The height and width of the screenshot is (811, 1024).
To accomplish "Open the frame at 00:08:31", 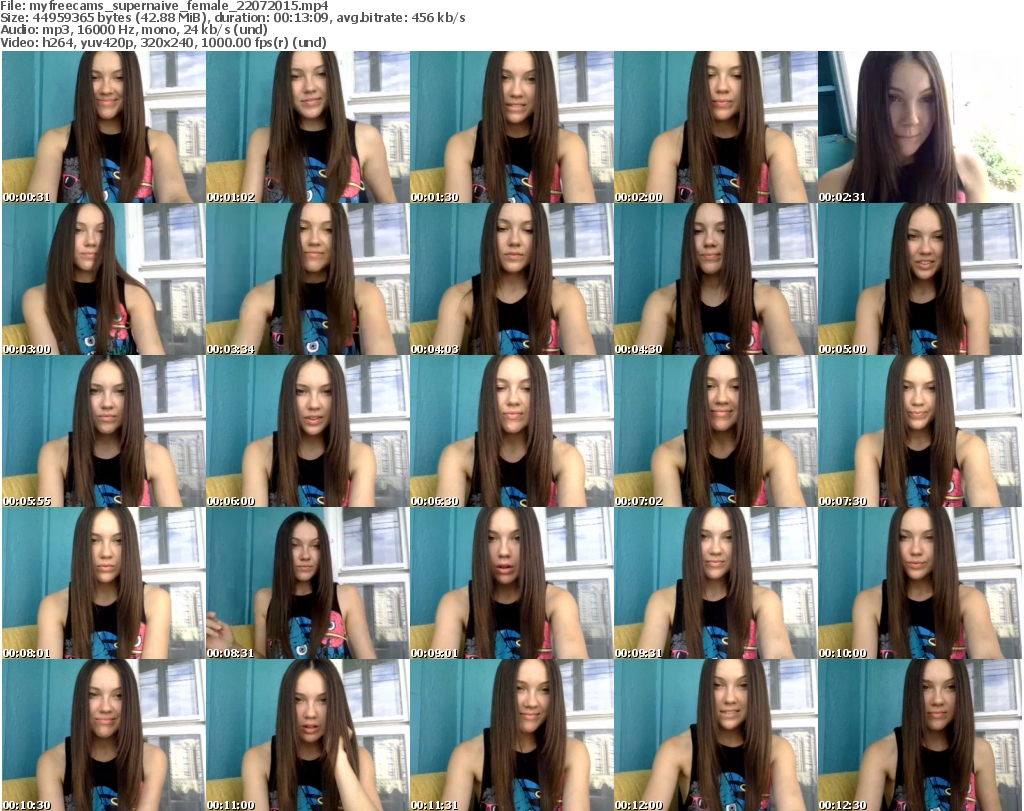I will 308,583.
